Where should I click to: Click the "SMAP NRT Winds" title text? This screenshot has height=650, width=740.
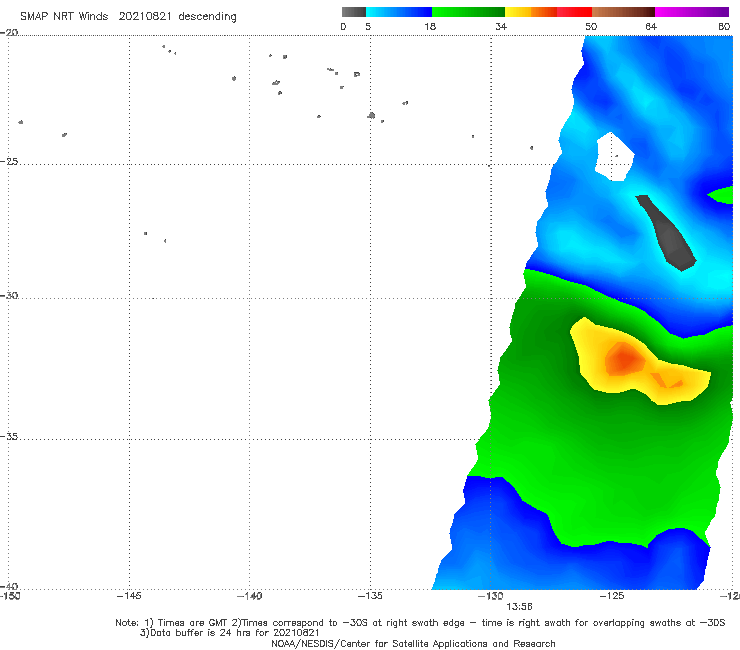pyautogui.click(x=64, y=17)
